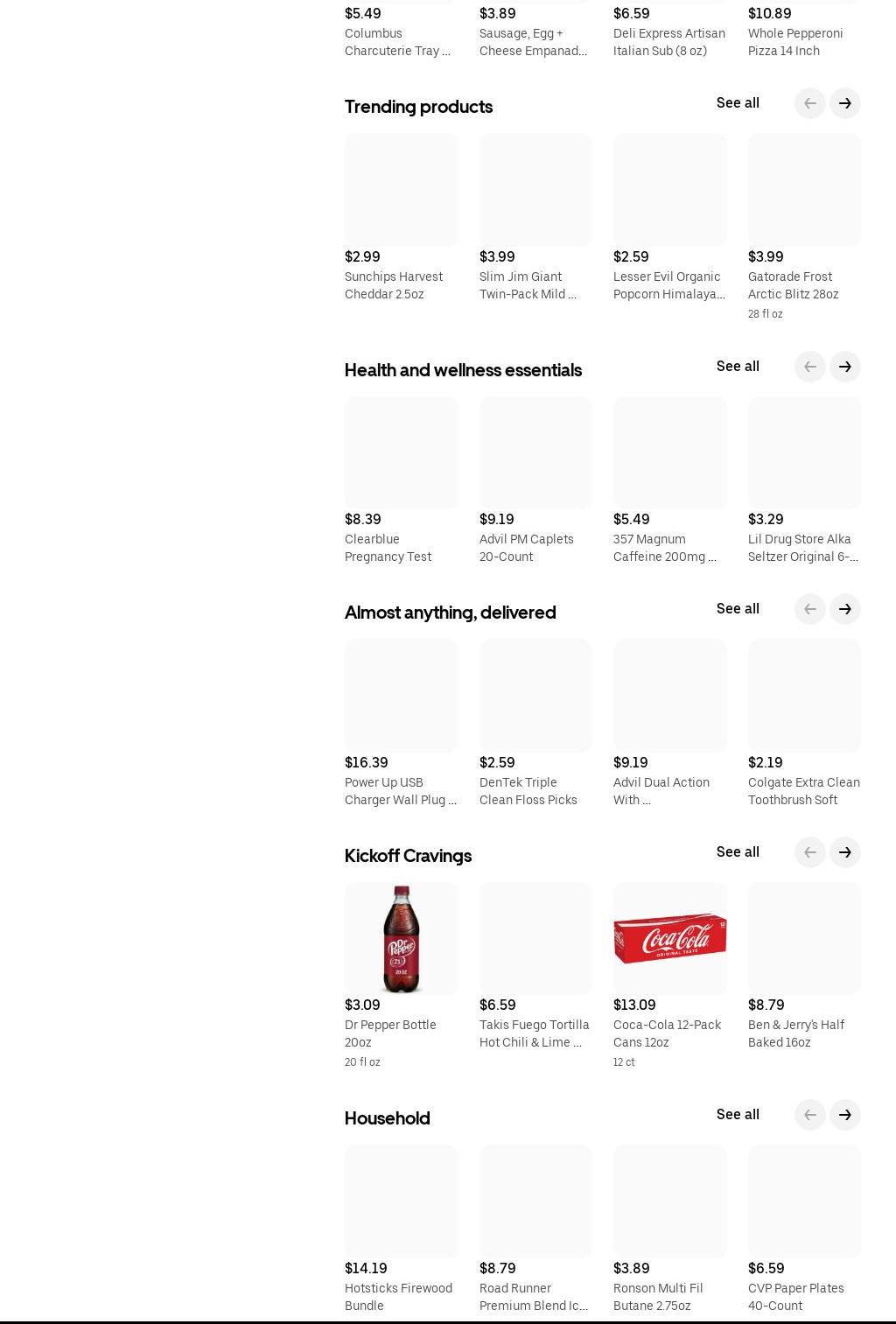Click previous arrow in Trending products carousel
Screen dimensions: 896x1324
(809, 103)
